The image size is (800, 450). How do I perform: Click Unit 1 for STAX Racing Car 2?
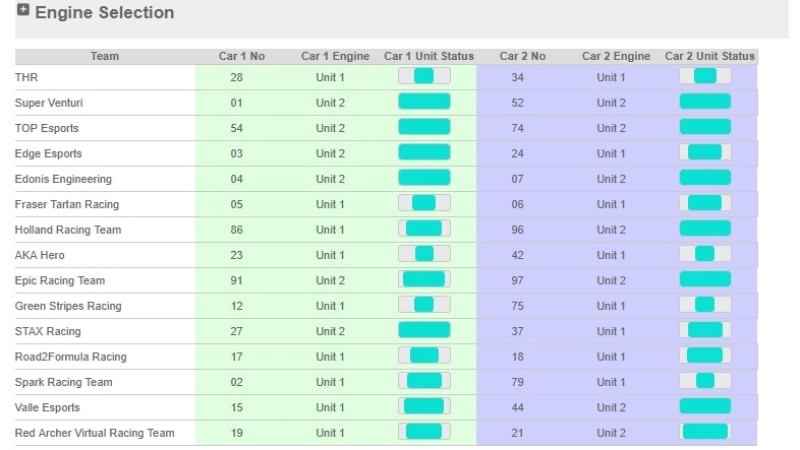(611, 332)
